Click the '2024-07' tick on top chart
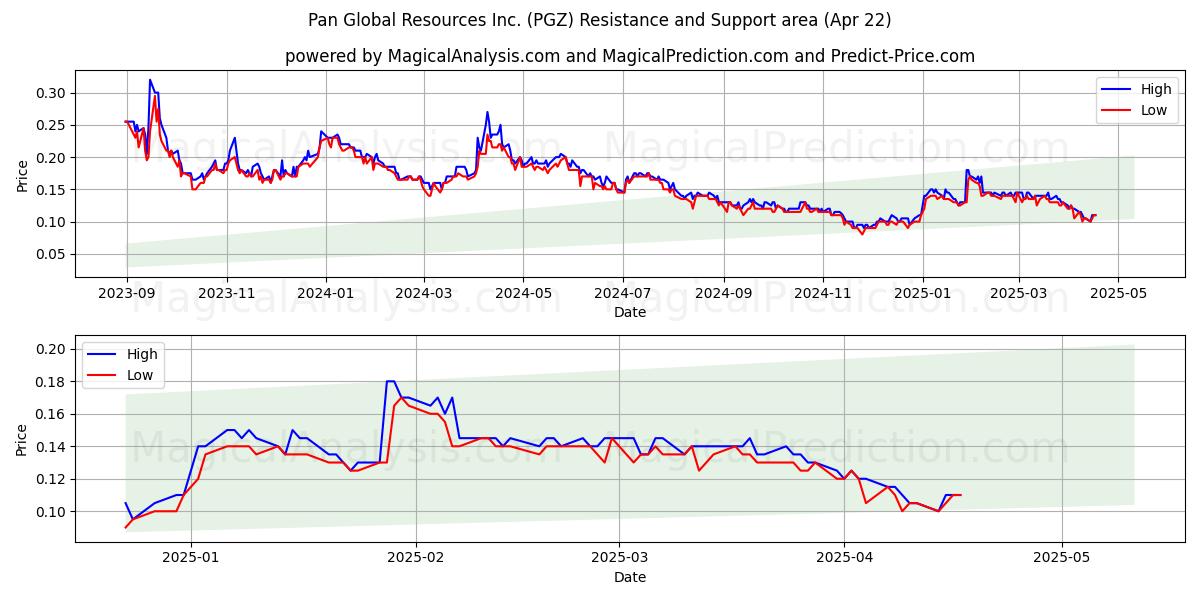 pos(623,292)
